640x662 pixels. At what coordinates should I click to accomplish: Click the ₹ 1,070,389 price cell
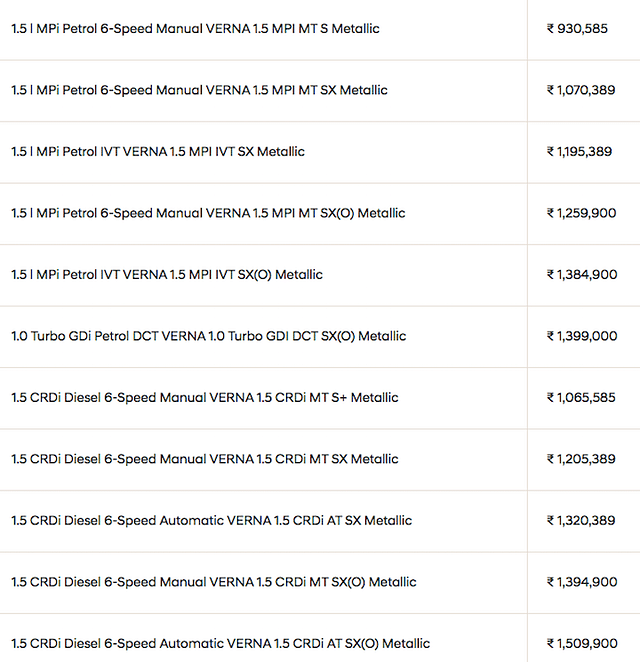coord(581,90)
